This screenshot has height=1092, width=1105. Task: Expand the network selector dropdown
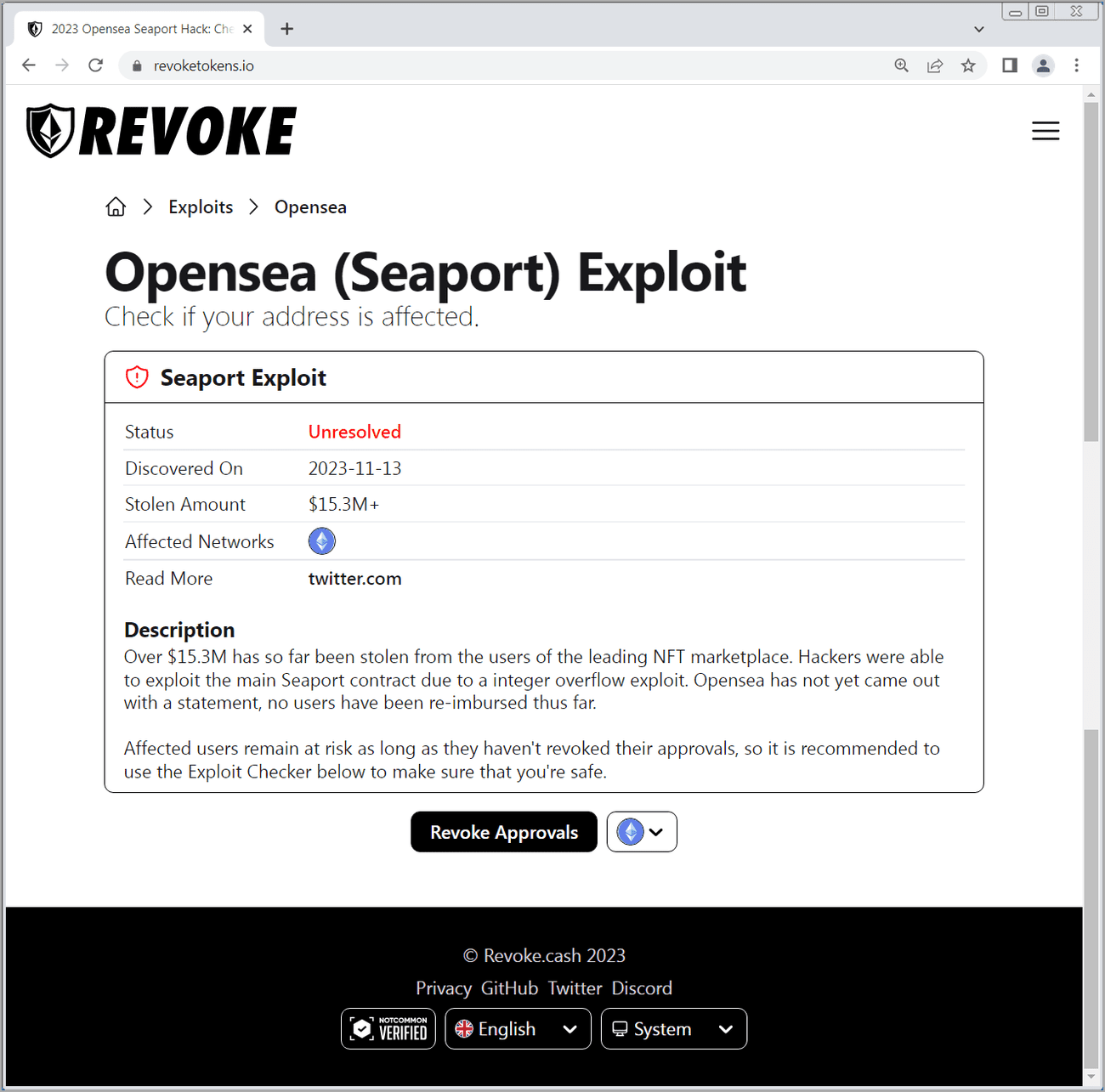click(642, 832)
